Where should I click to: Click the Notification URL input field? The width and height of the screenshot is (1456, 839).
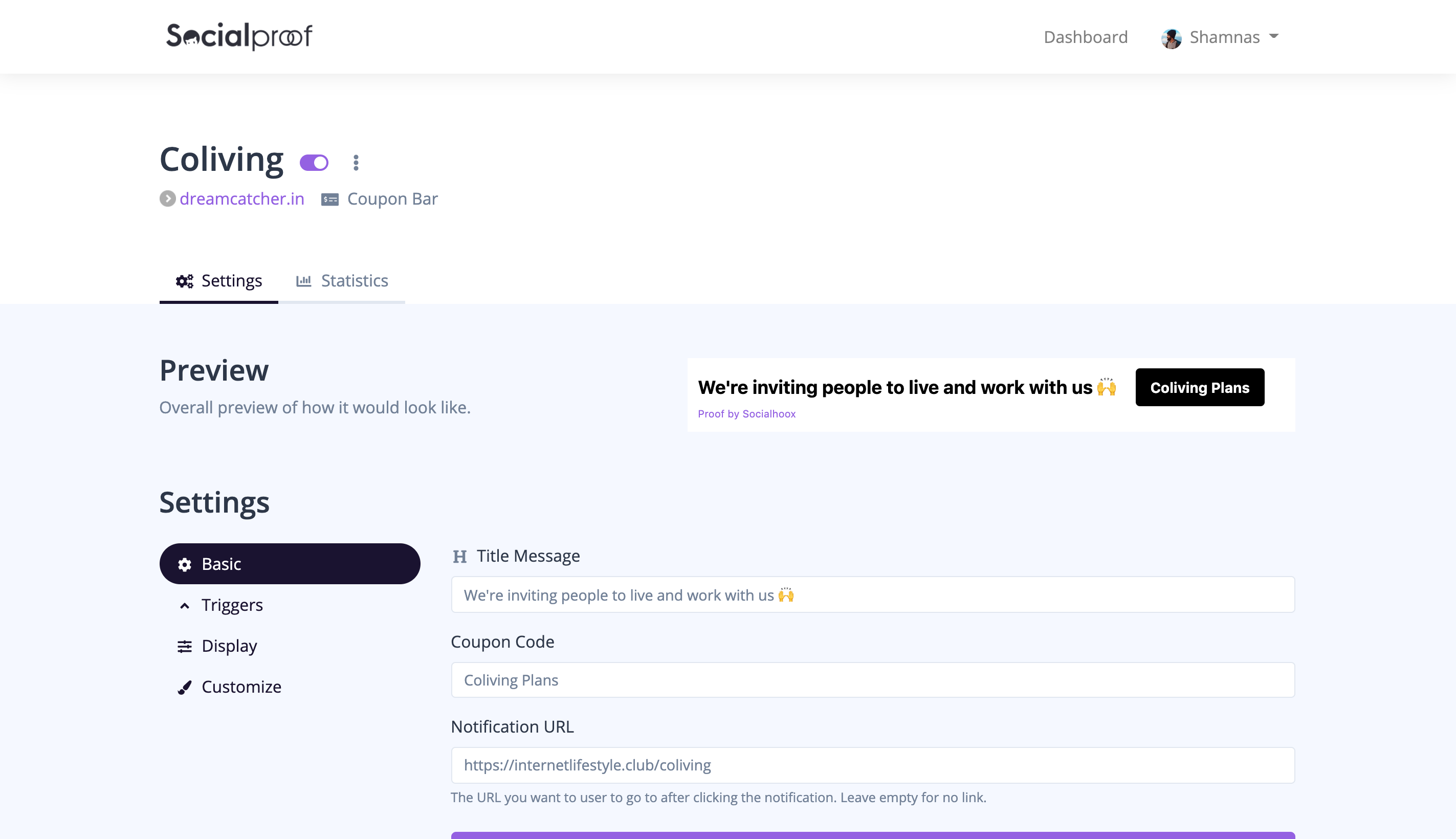[872, 765]
